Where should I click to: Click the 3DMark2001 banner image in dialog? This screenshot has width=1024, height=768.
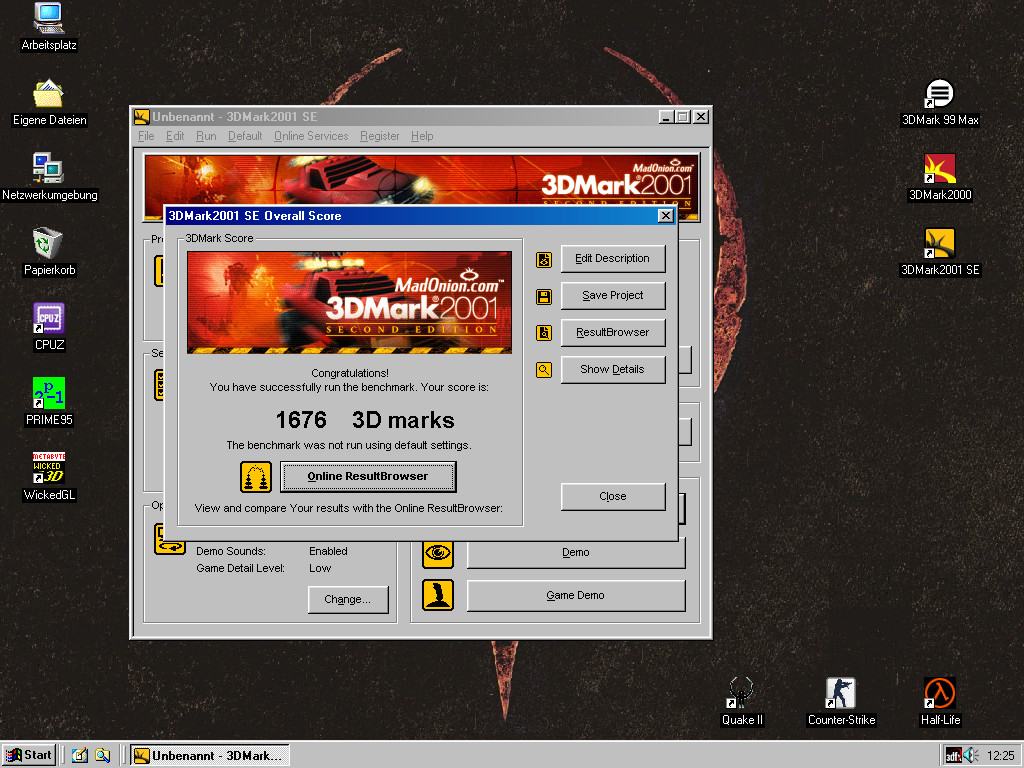tap(349, 302)
